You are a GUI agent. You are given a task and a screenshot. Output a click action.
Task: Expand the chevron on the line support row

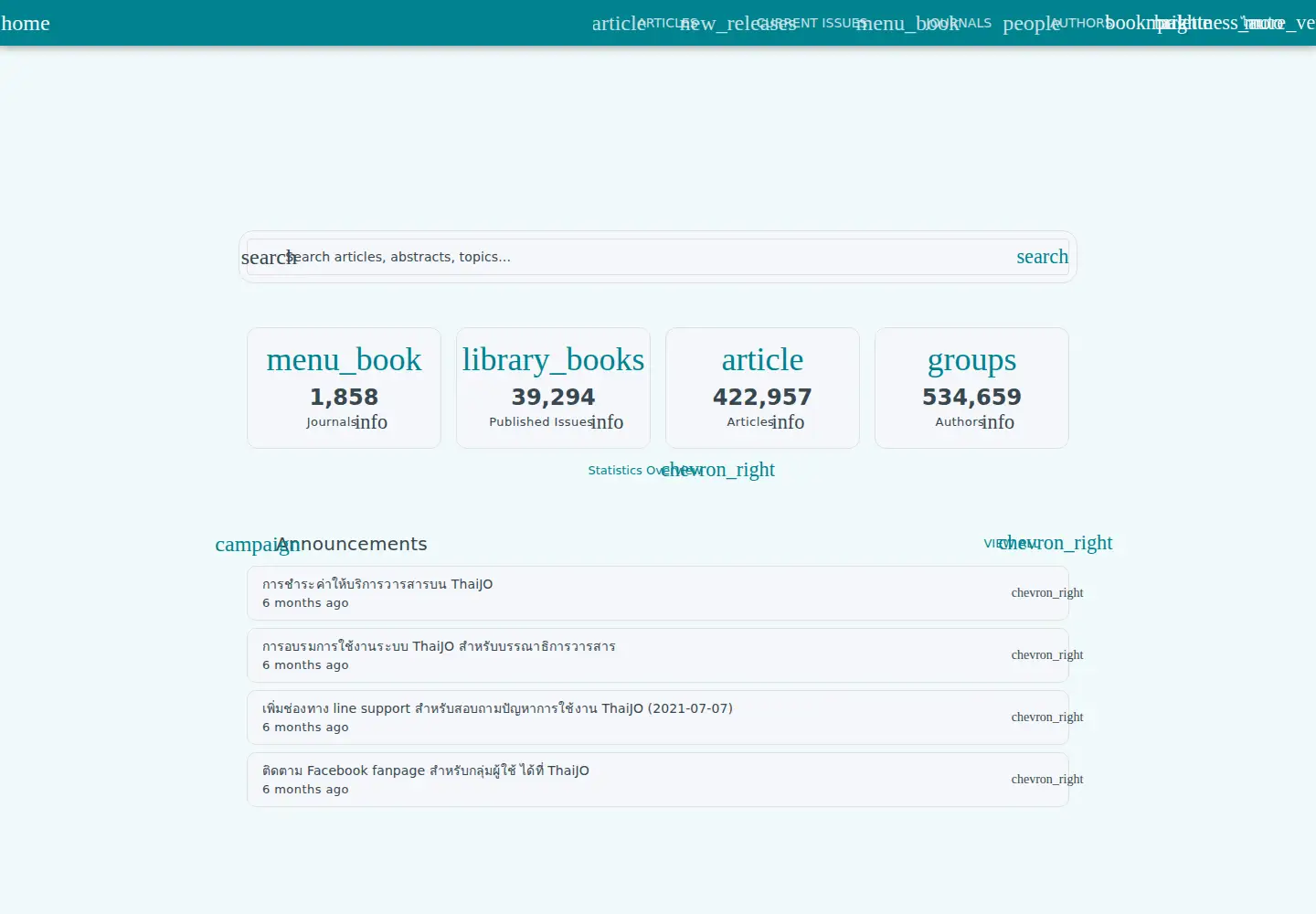pos(1047,717)
